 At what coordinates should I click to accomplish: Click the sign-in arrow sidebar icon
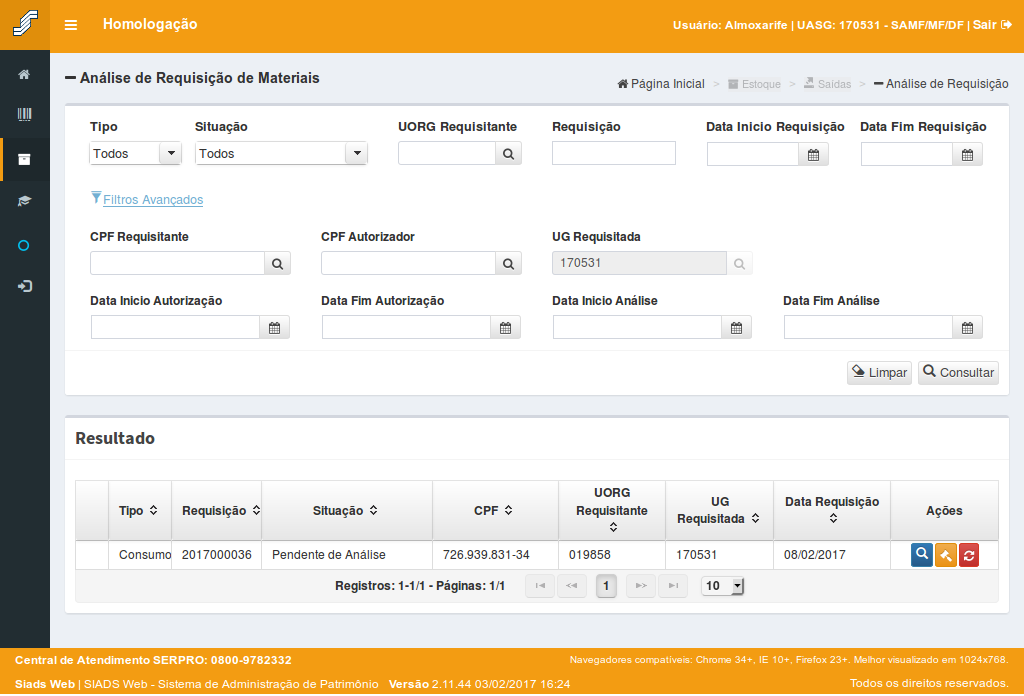point(24,286)
